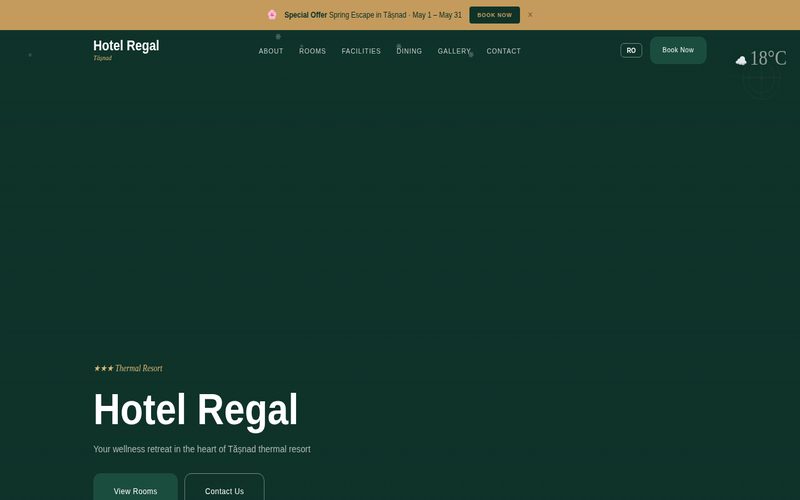Open the Facilities navigation link

[x=361, y=51]
